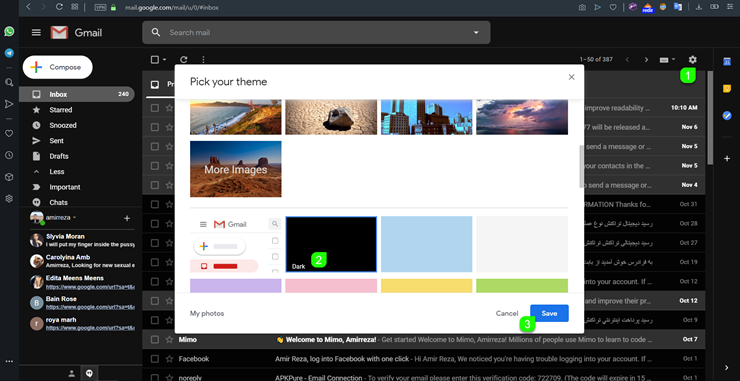Open the More options three-dot menu
The height and width of the screenshot is (381, 740).
coord(203,59)
